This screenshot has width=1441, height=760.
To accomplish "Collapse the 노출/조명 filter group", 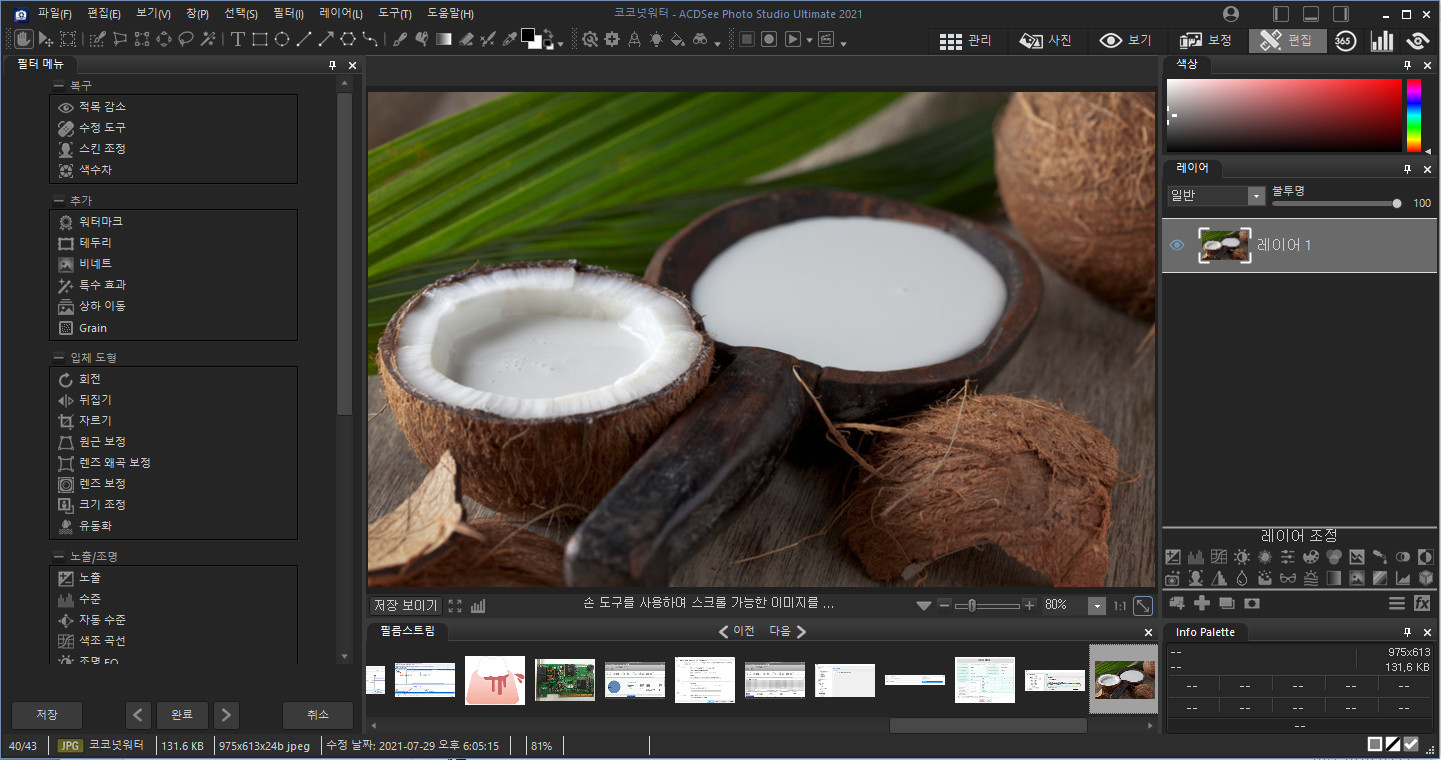I will 59,557.
